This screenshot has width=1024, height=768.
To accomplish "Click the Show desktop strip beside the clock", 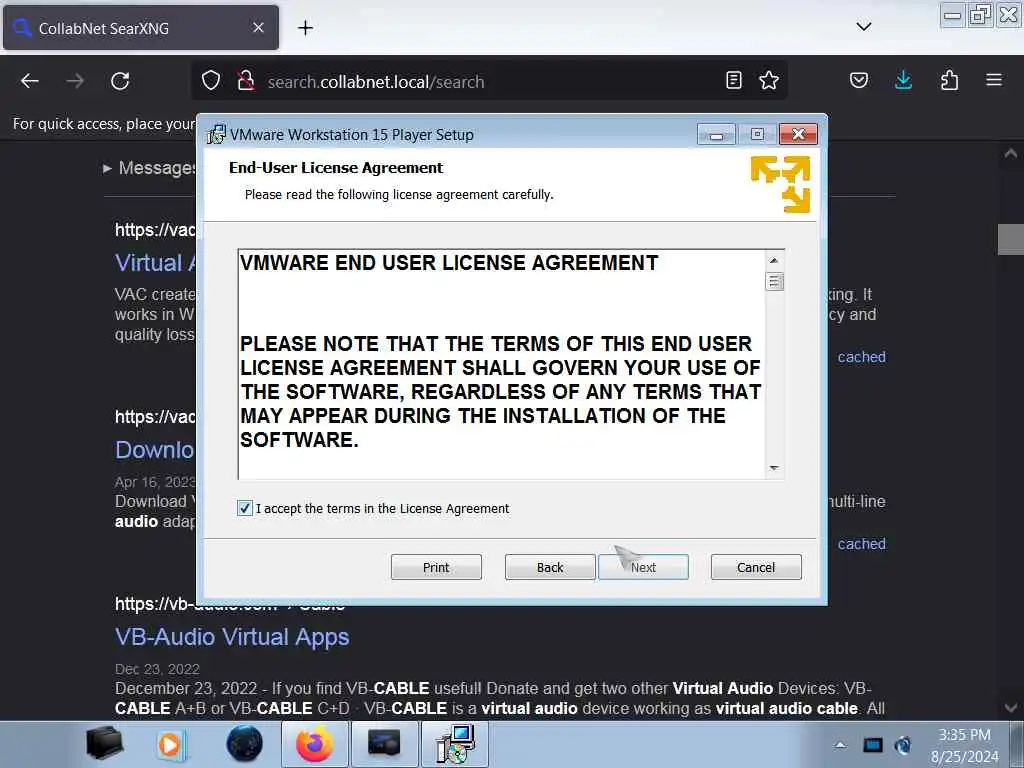I will (1017, 744).
